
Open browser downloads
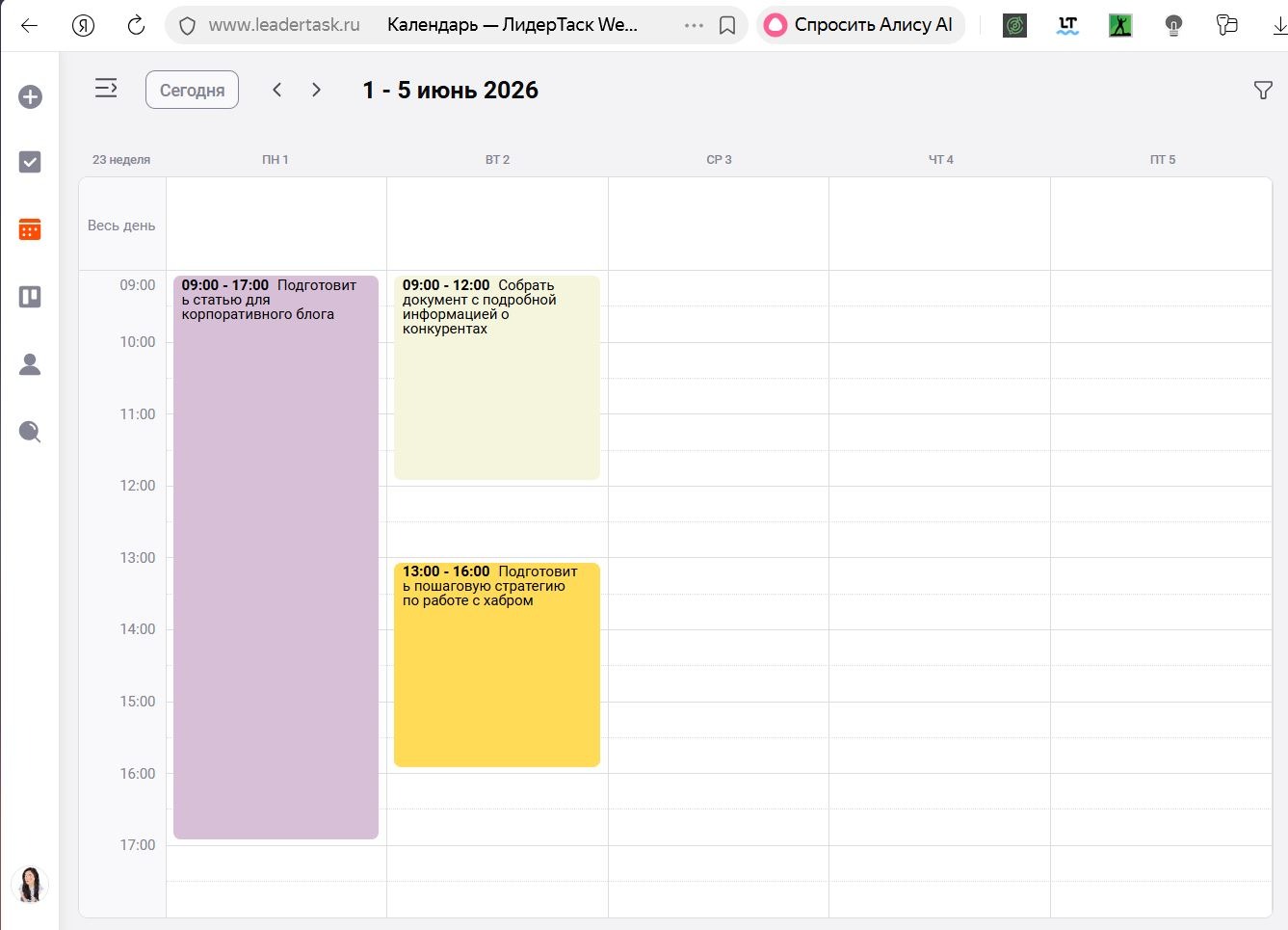tap(1279, 26)
